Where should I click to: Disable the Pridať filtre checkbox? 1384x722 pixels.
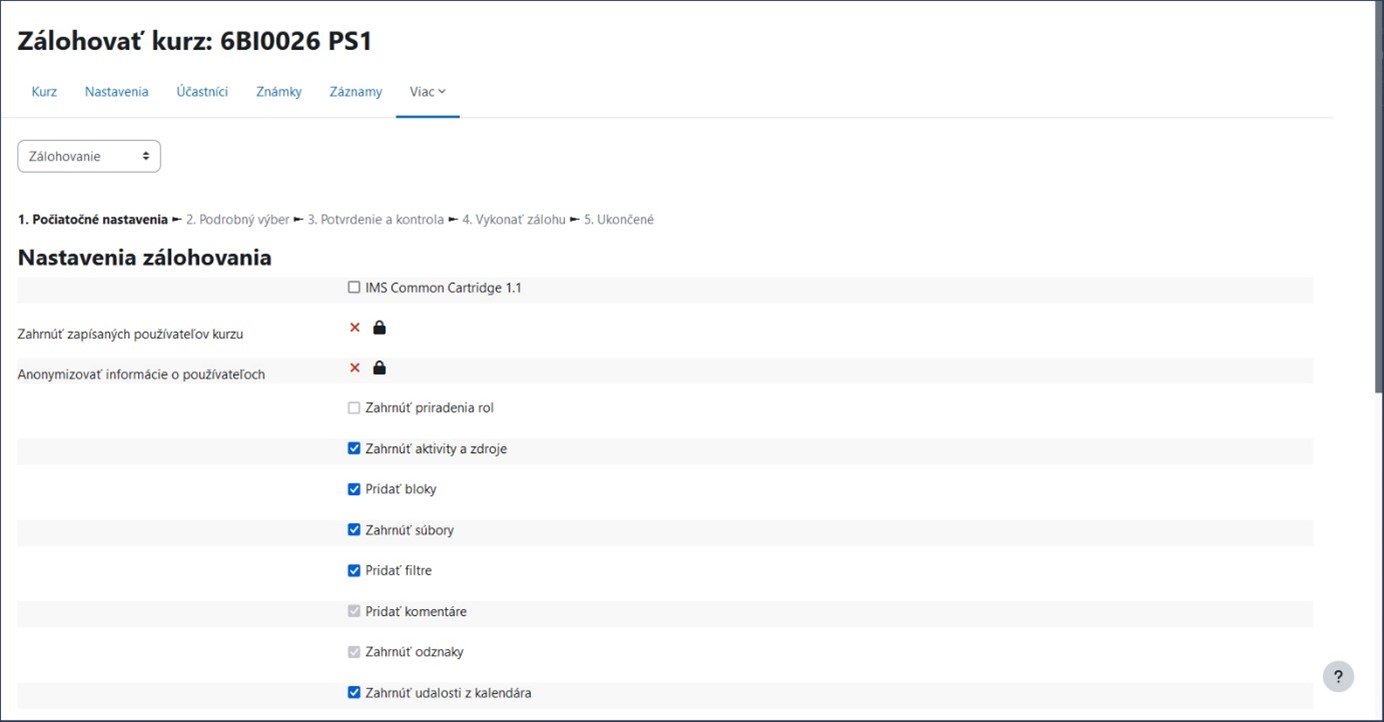354,571
